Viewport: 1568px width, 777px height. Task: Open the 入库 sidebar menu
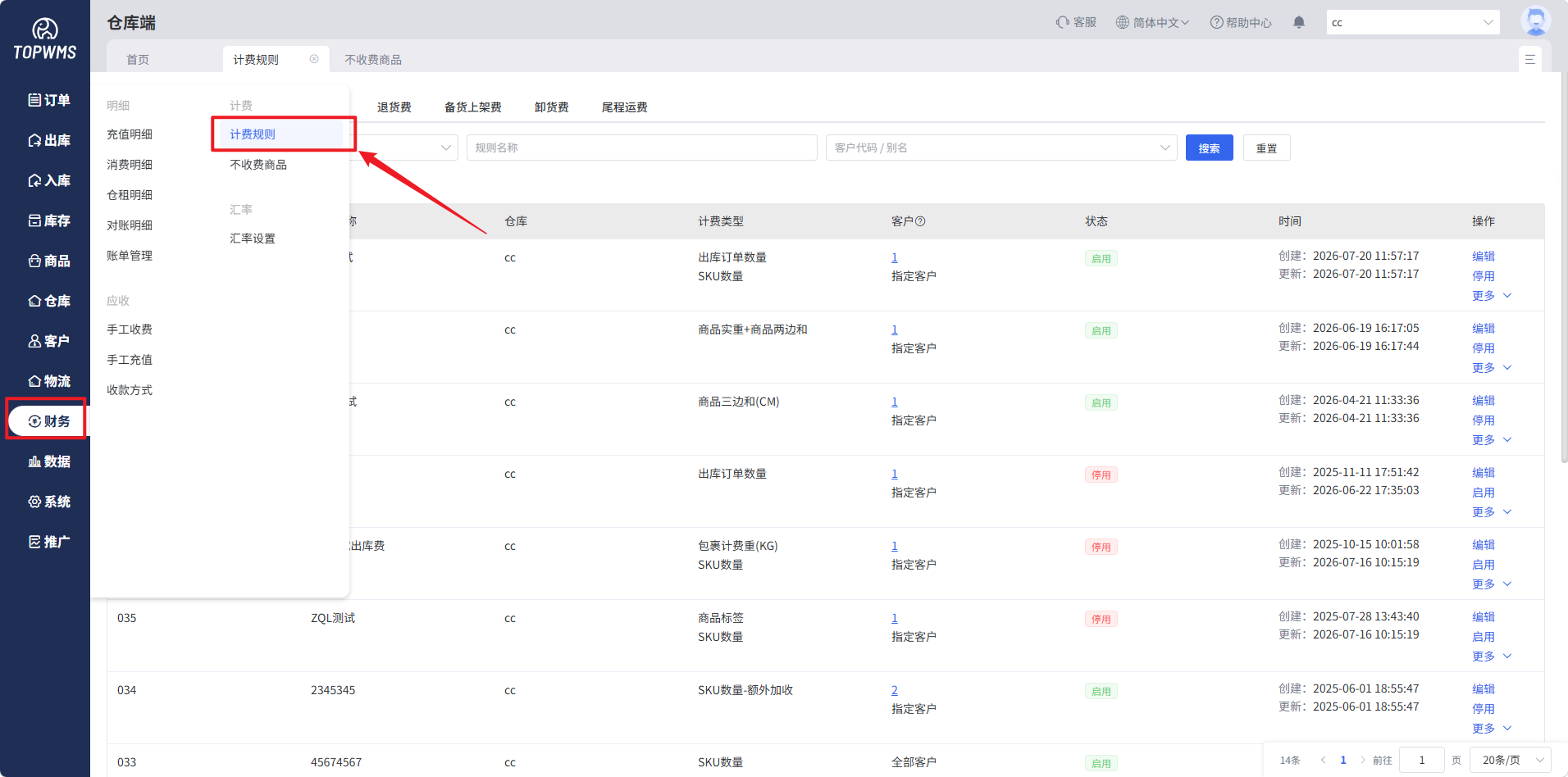tap(49, 180)
